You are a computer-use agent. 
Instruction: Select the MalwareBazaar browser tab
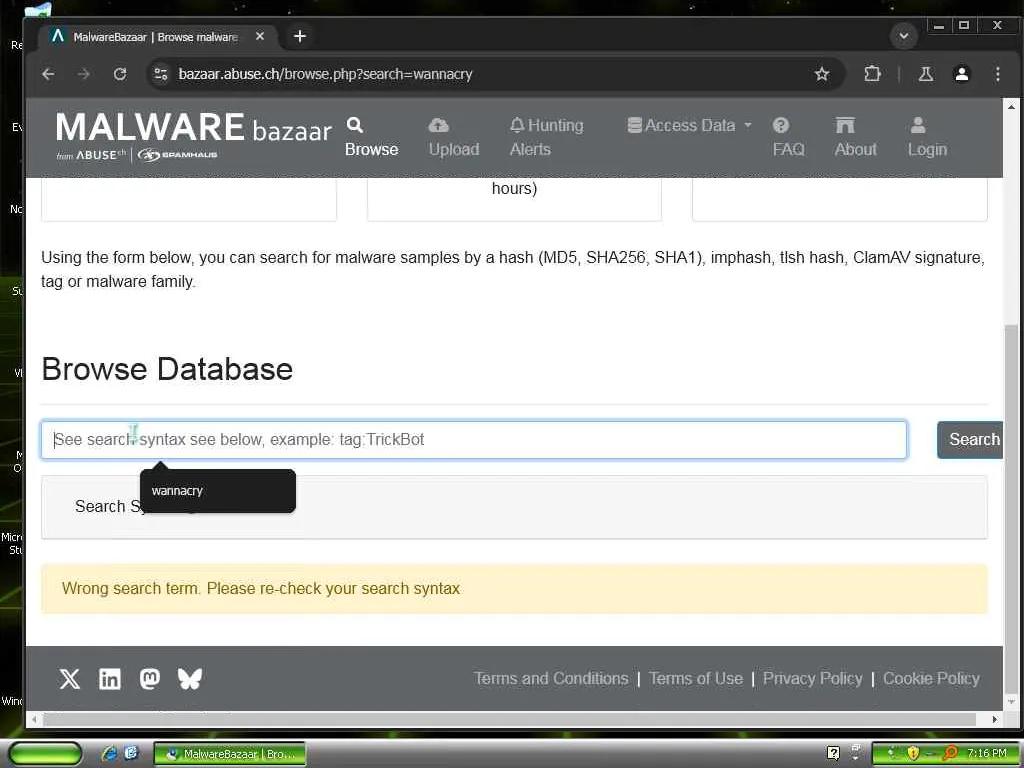(157, 37)
